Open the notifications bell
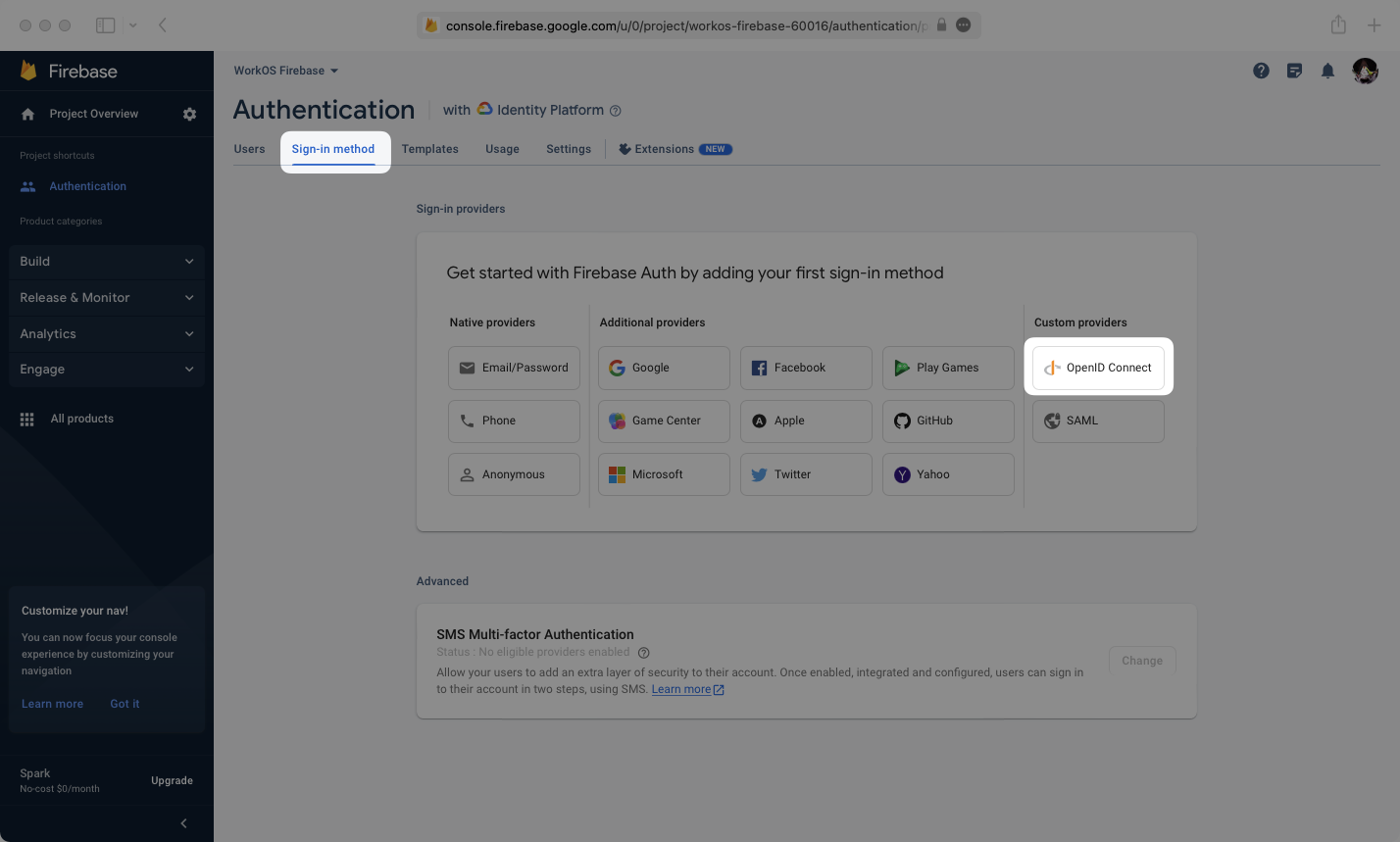Viewport: 1400px width, 842px height. click(x=1327, y=71)
